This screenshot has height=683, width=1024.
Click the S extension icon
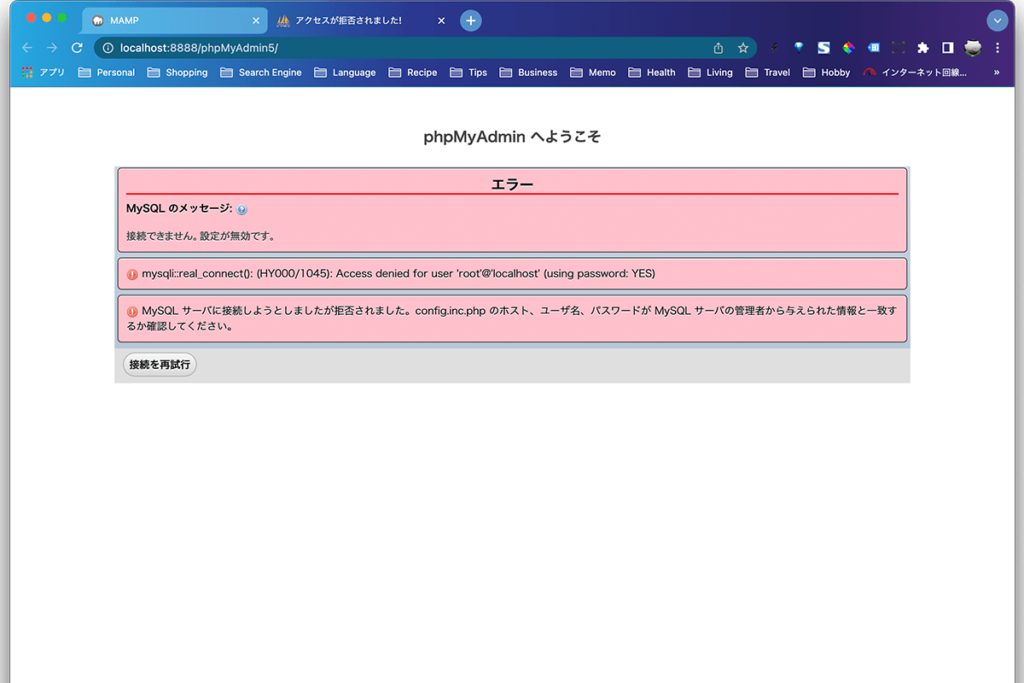click(824, 48)
